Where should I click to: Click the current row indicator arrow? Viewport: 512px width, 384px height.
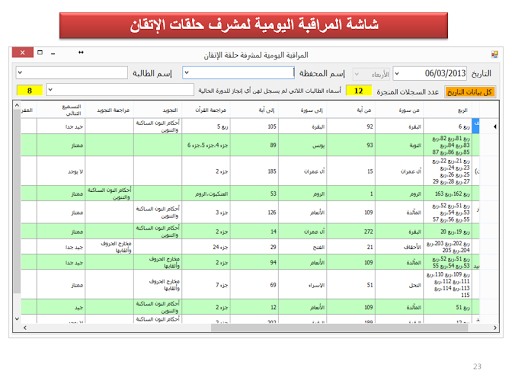(495, 126)
